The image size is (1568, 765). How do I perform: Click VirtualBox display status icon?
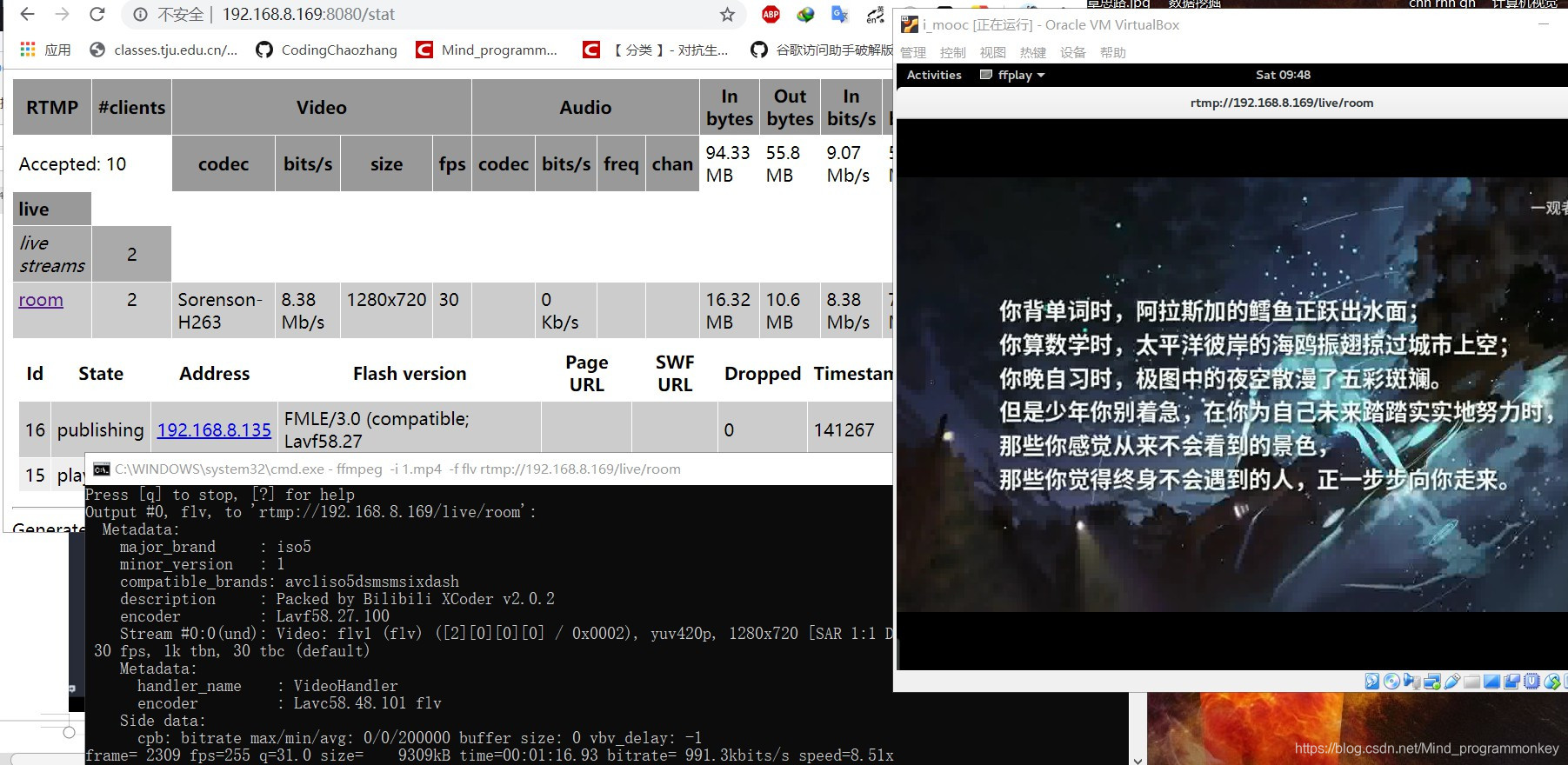pos(1491,682)
